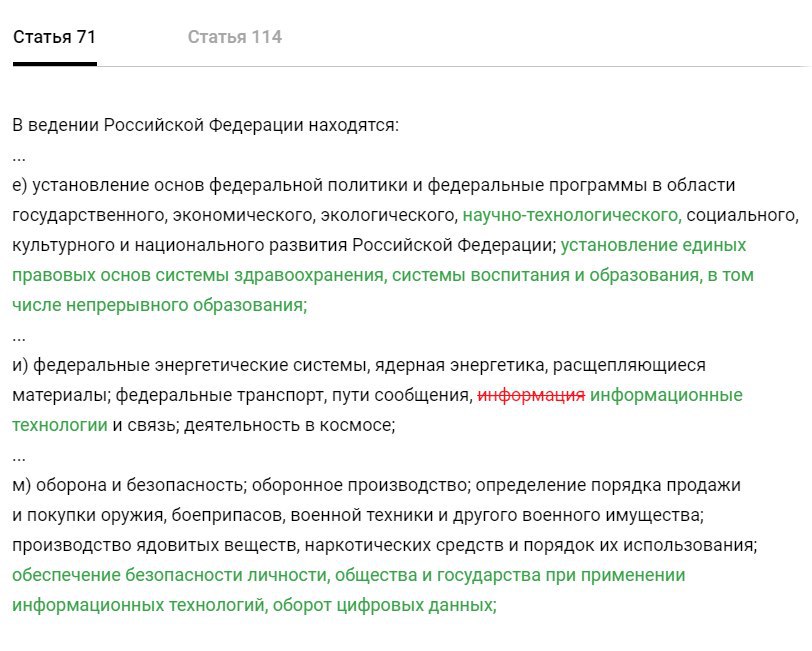Click the green text 'обеспечение безопасности личности'

171,575
